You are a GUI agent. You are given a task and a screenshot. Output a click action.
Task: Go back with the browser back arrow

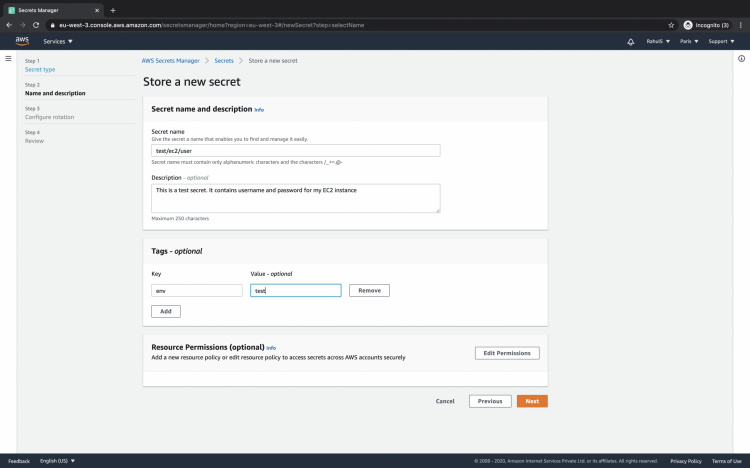click(x=9, y=24)
